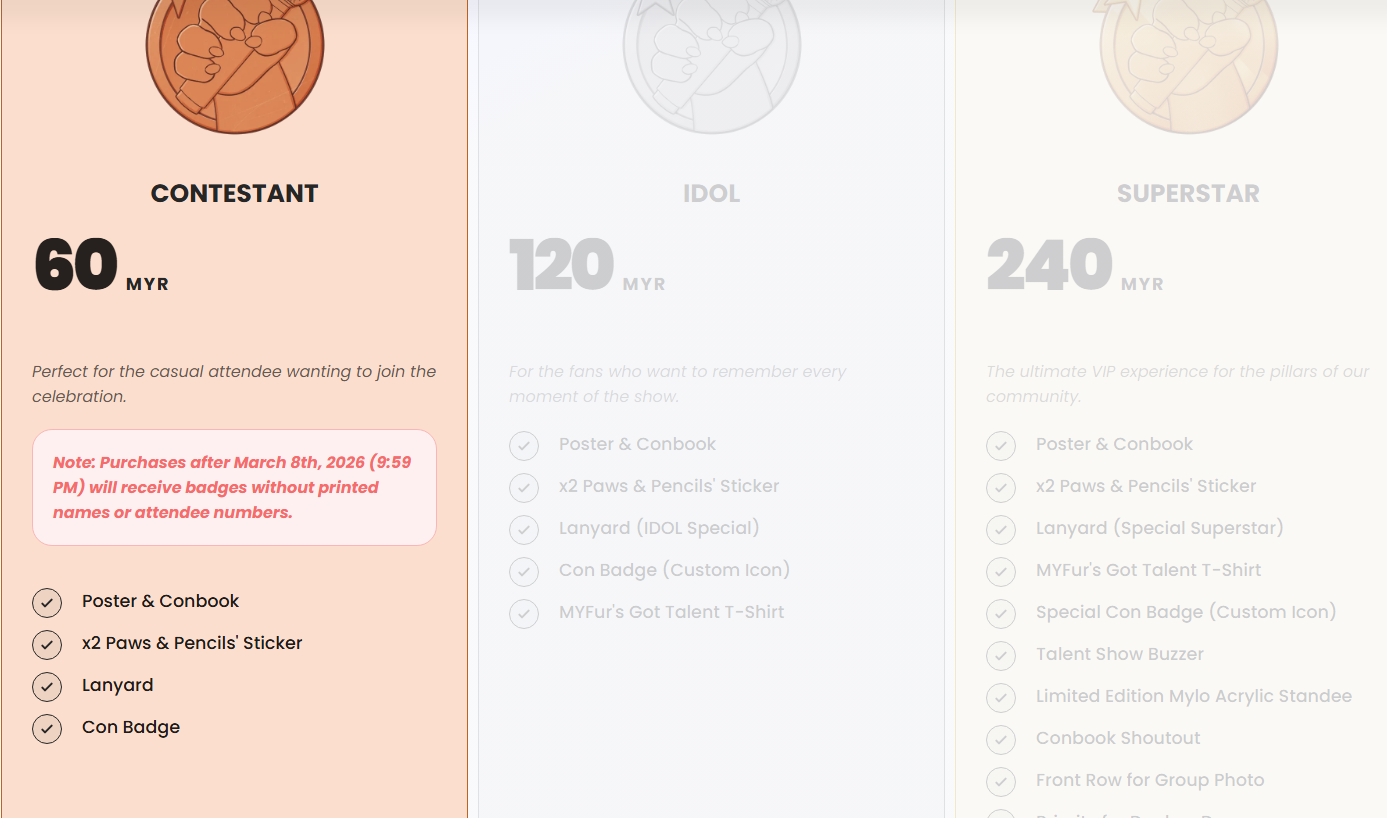
Task: Click checkmark icon next to Contestant Lanyard
Action: (x=47, y=686)
